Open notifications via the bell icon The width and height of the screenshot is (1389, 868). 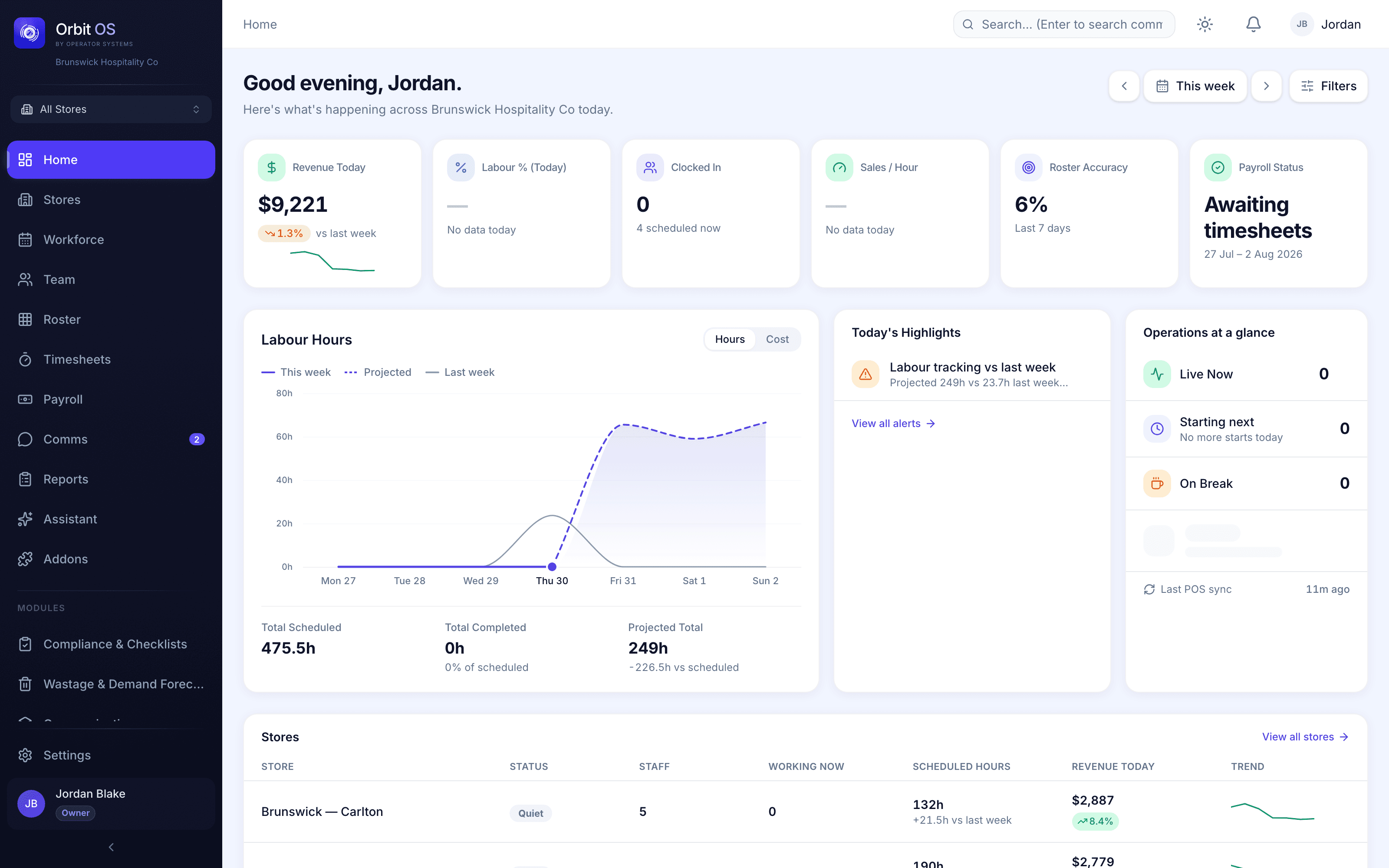click(x=1253, y=24)
